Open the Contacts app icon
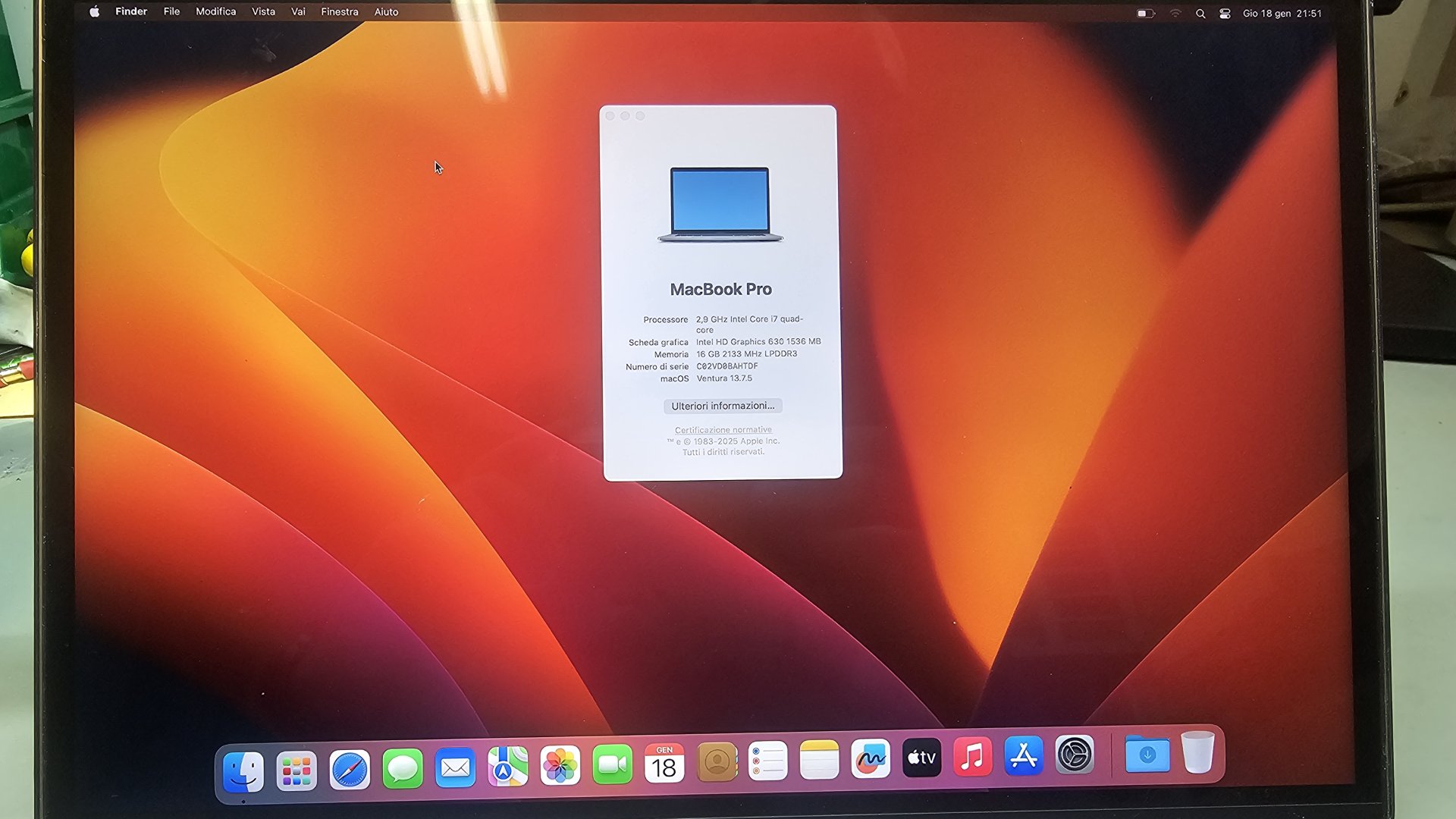 coord(717,762)
